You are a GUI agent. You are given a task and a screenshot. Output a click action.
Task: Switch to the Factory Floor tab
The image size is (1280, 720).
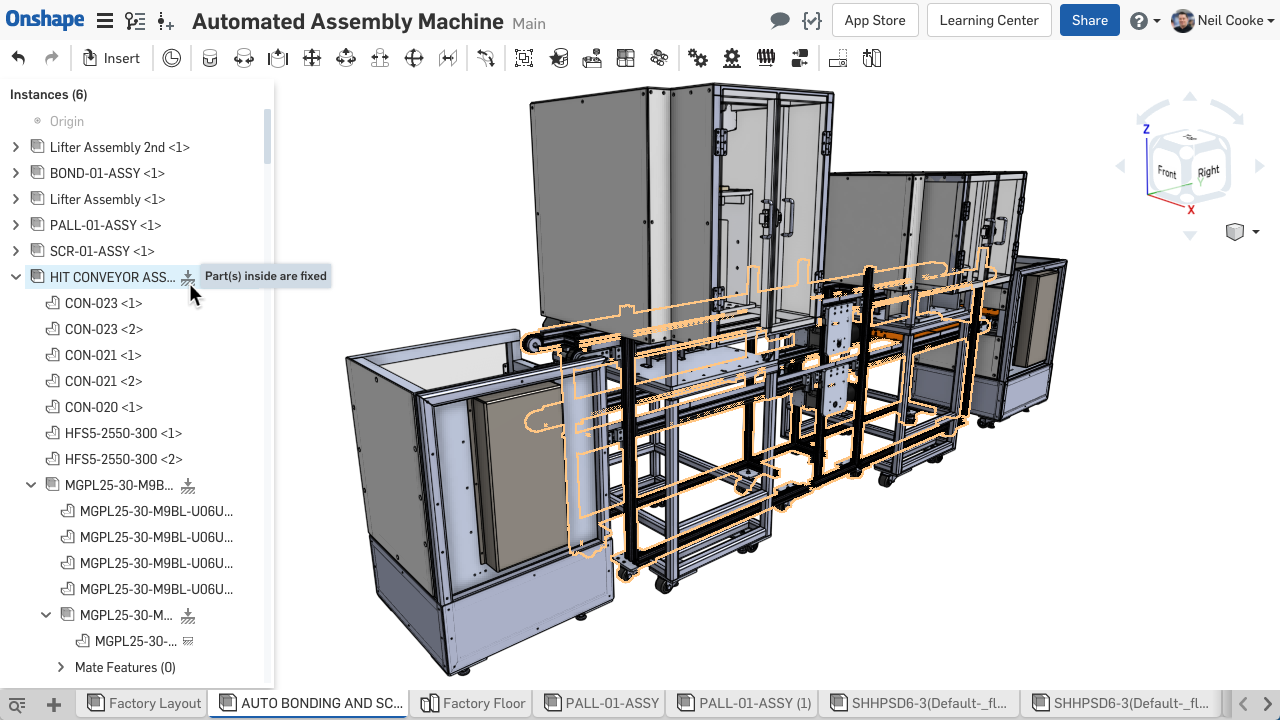473,704
